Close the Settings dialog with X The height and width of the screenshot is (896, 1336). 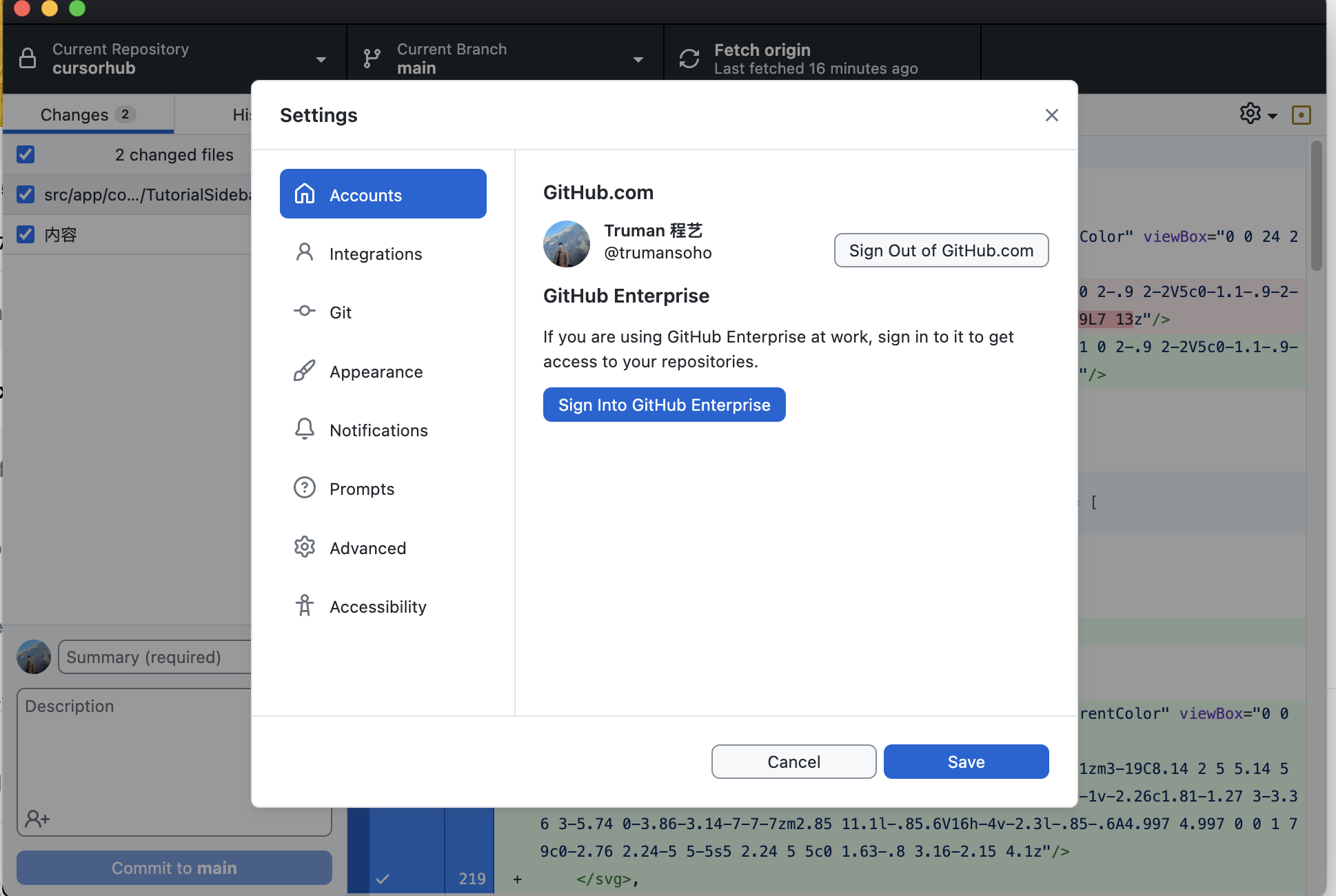pos(1051,115)
